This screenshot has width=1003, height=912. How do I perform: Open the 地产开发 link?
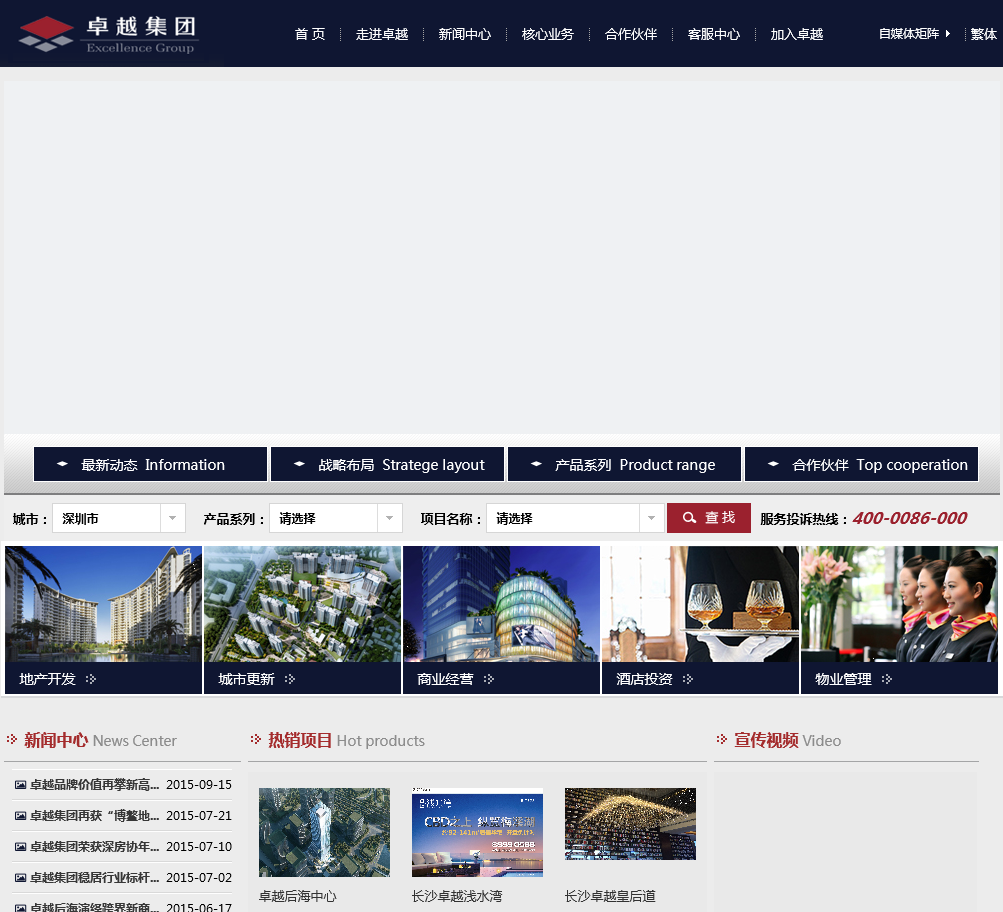point(47,679)
